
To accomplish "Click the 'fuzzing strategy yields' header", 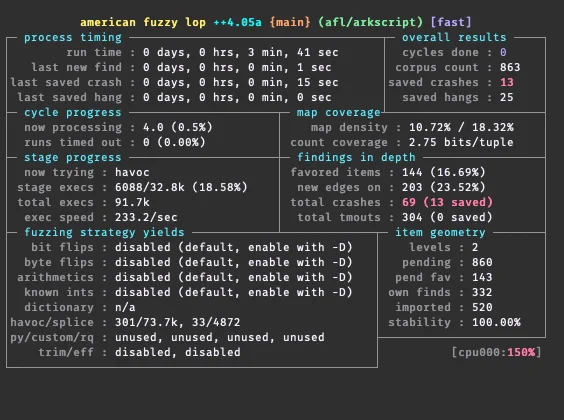I will coord(104,232).
